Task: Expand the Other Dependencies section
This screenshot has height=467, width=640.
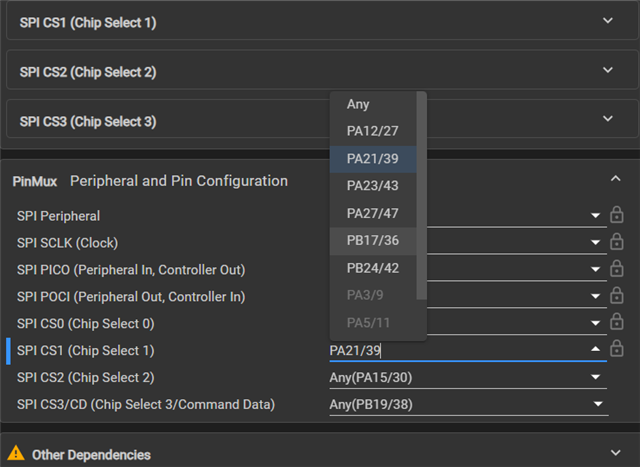Action: click(x=616, y=452)
